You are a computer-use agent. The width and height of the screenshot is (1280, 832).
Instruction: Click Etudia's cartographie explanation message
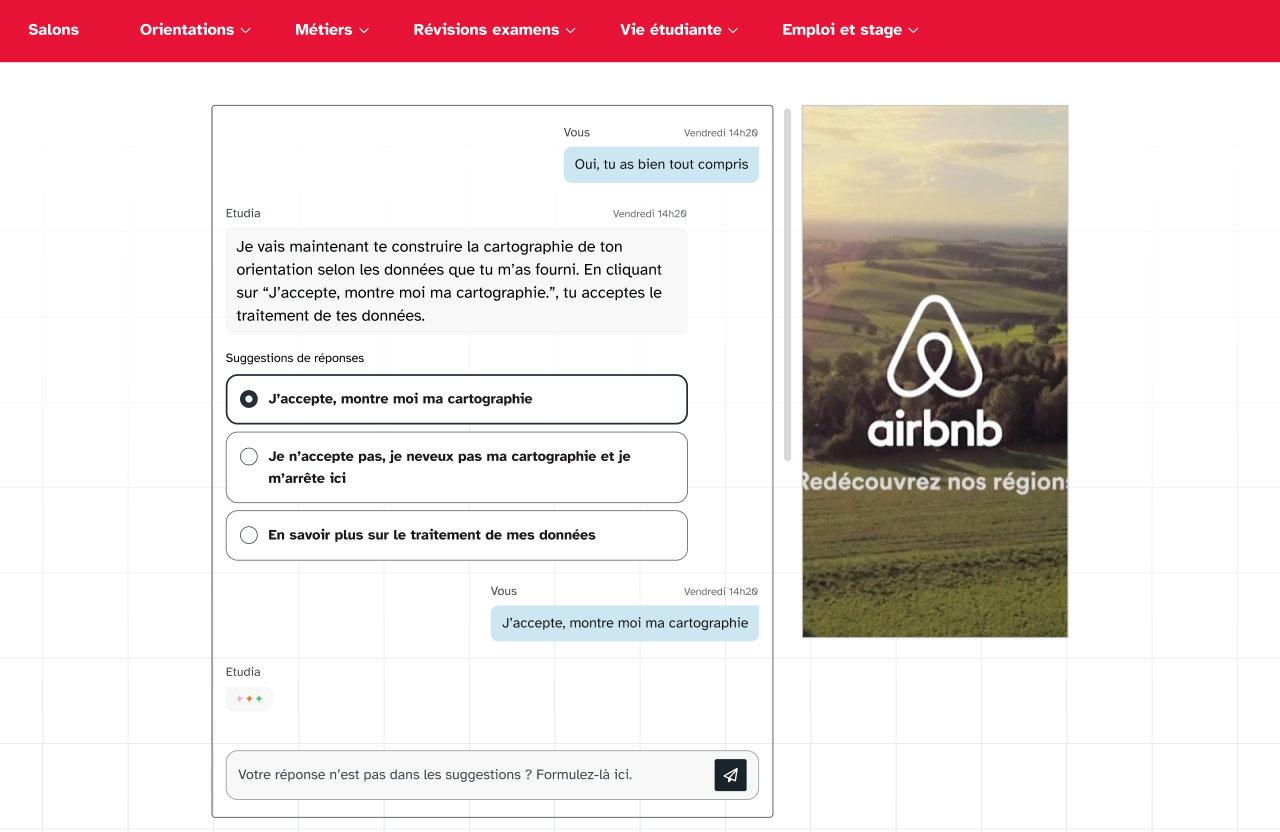tap(457, 281)
